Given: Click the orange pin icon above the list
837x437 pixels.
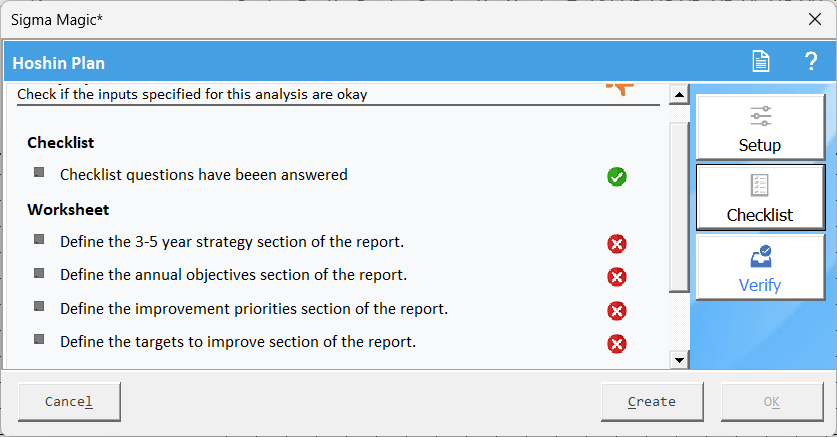Looking at the screenshot, I should tap(620, 89).
